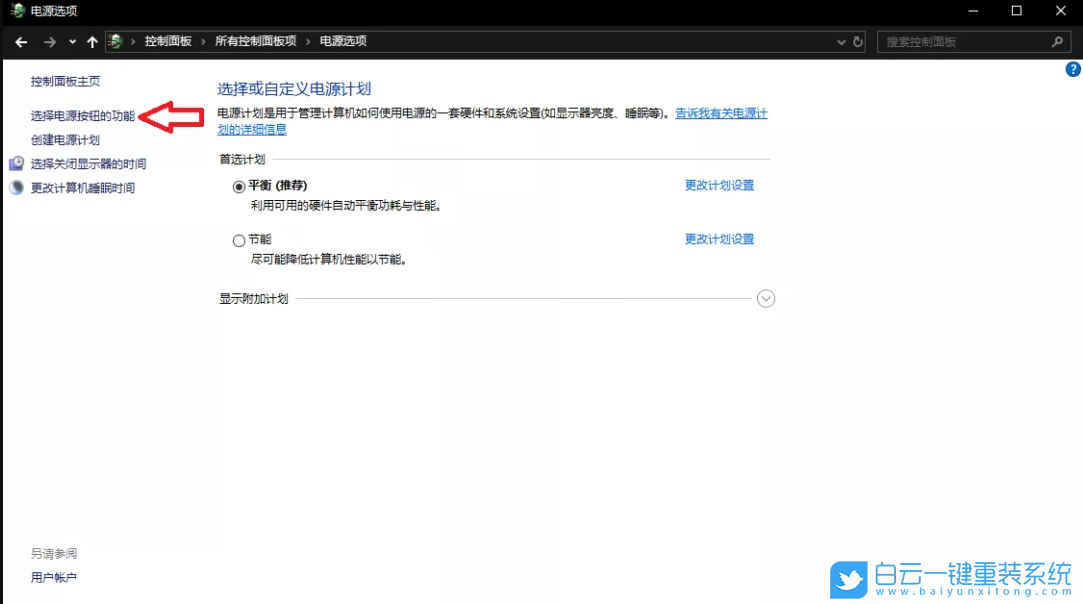Click the magnifier icon in the search box

[x=1057, y=41]
